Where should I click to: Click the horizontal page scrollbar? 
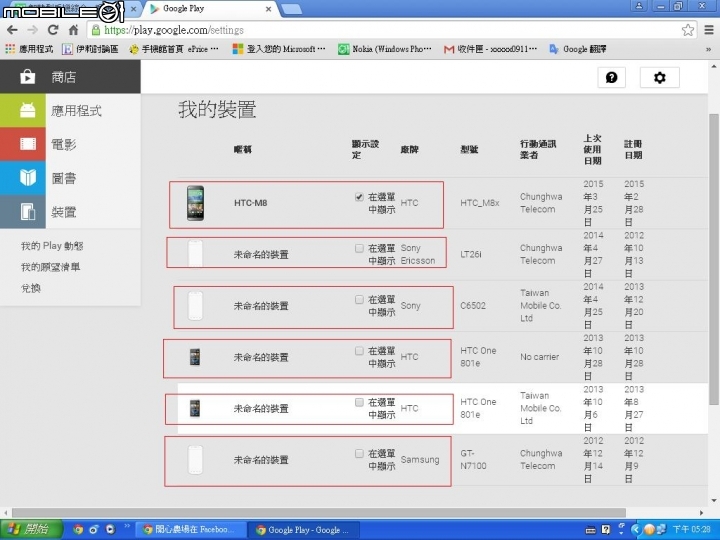click(x=319, y=512)
